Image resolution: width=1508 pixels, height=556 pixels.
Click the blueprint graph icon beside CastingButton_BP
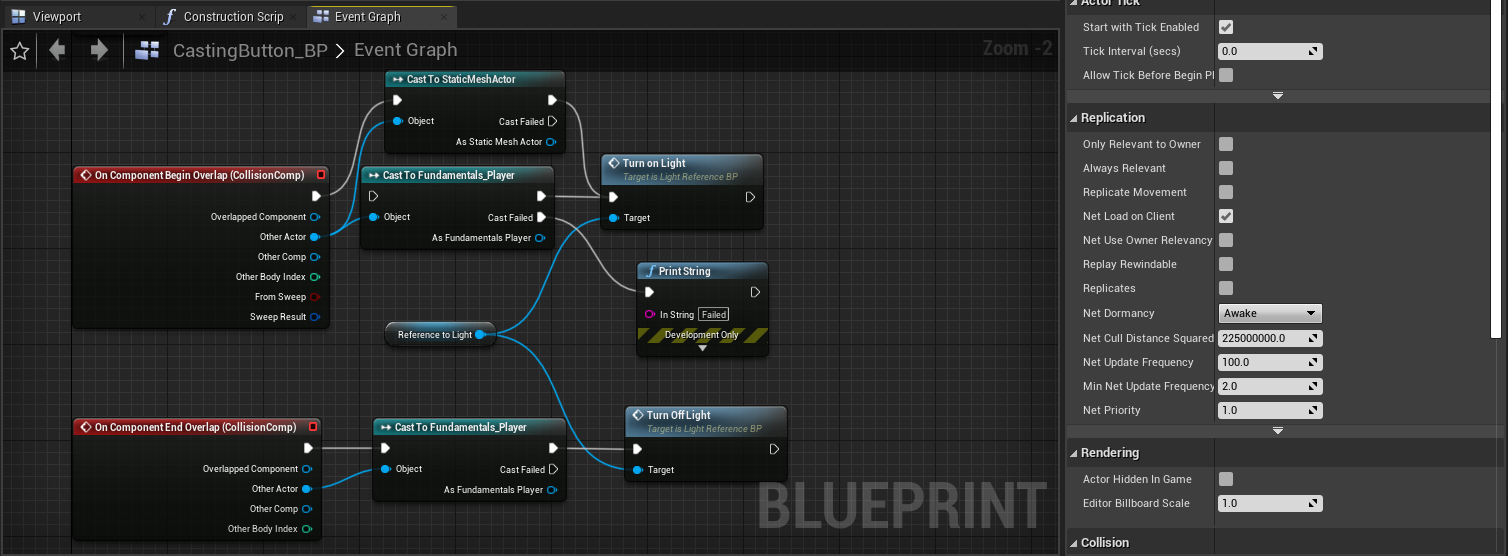[x=148, y=51]
